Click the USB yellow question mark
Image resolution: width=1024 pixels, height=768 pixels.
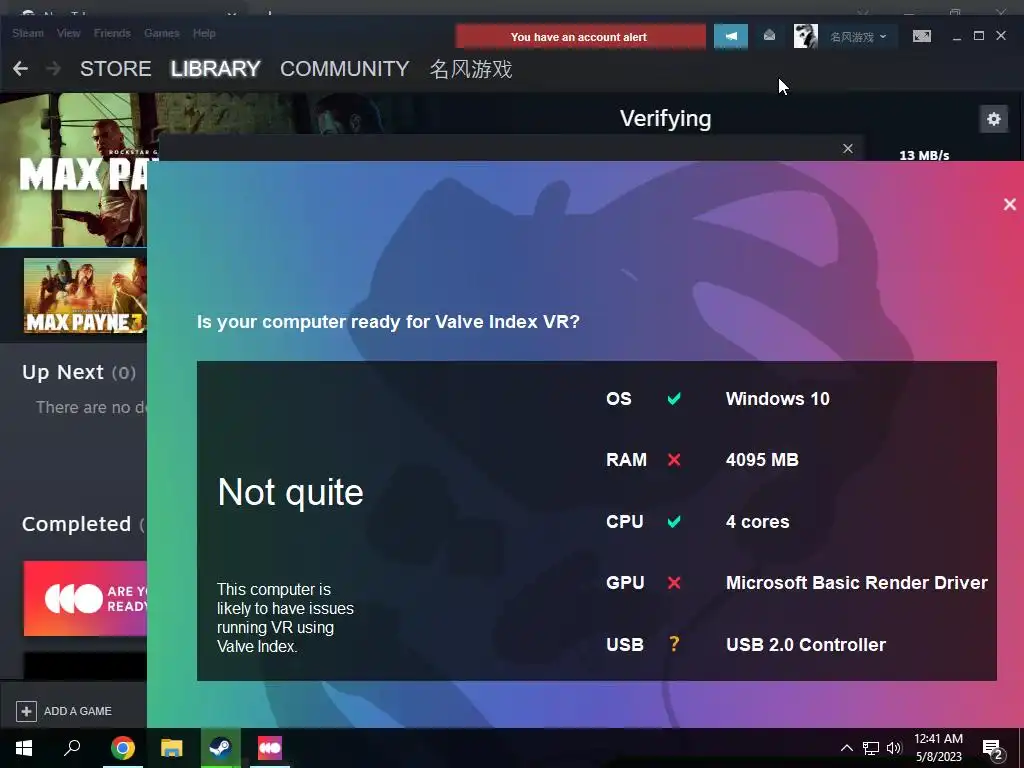tap(674, 644)
